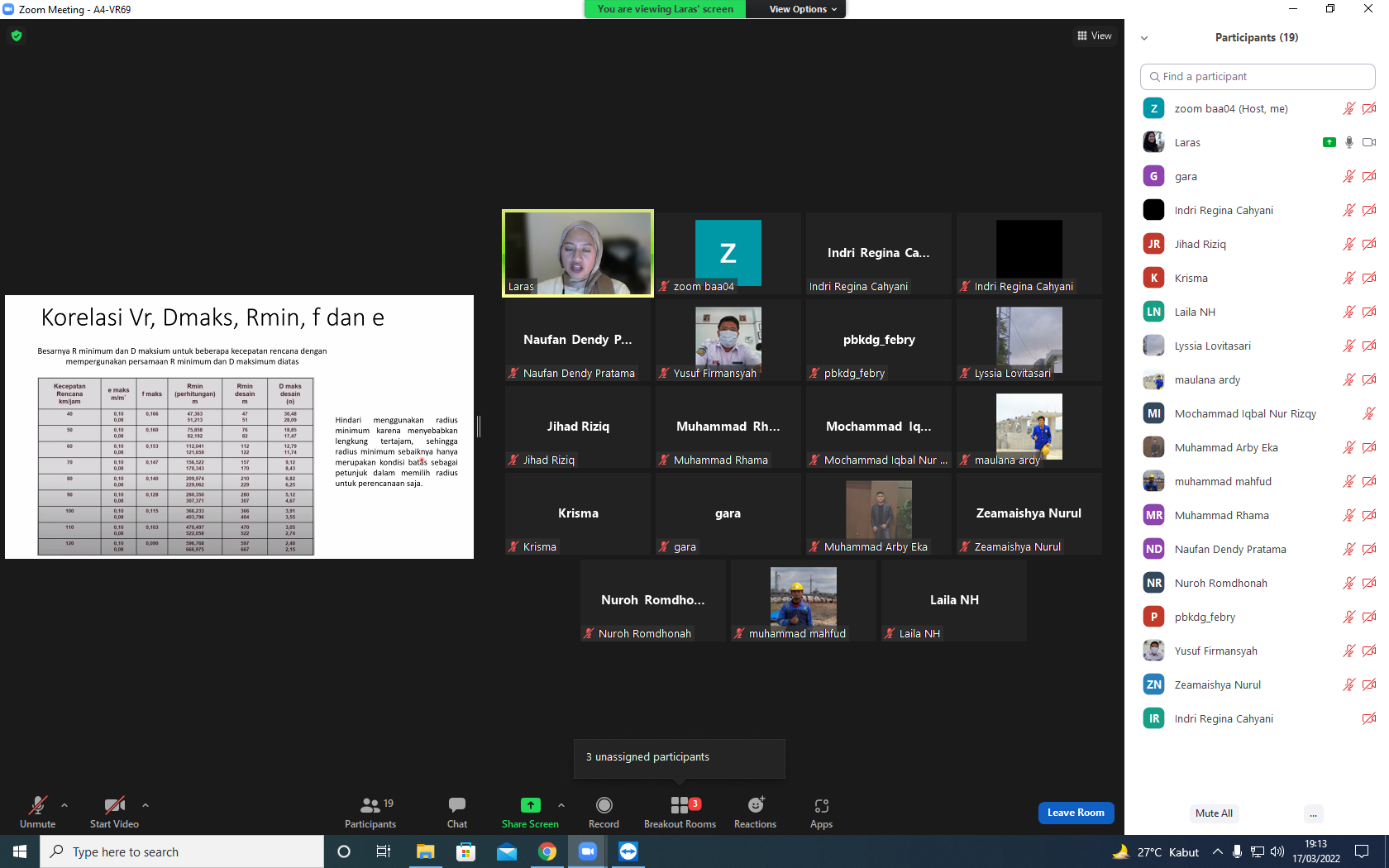Screen dimensions: 1389x868
Task: Expand Share Screen options arrow
Action: coord(561,805)
